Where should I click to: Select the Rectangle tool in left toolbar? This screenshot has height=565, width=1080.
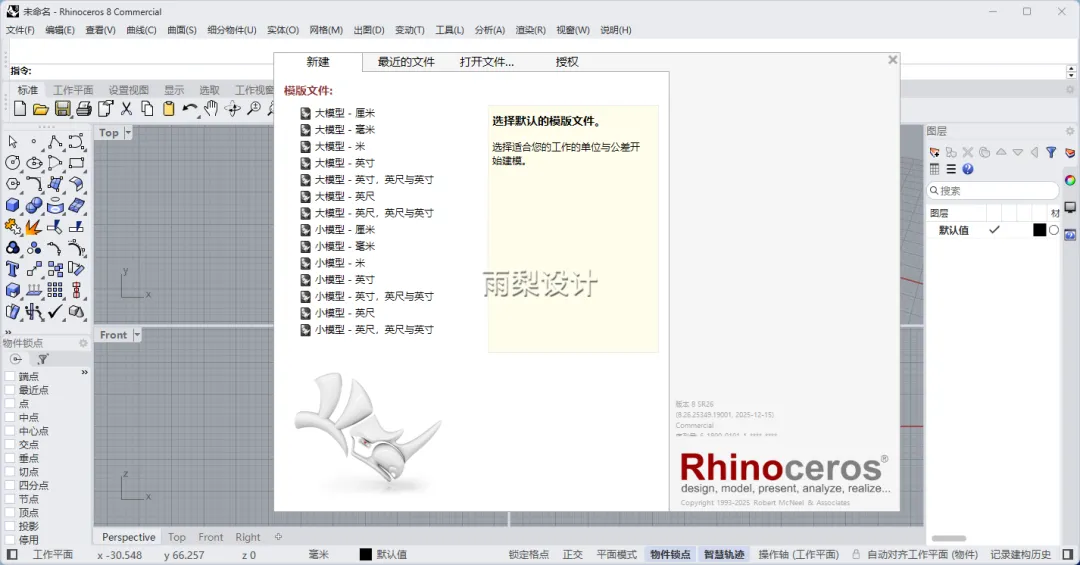(x=76, y=163)
